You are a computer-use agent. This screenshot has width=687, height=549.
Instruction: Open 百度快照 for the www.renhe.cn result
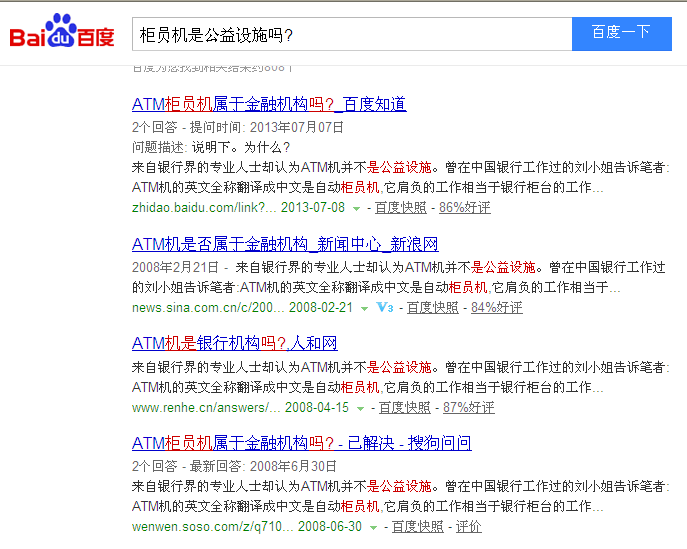click(404, 408)
